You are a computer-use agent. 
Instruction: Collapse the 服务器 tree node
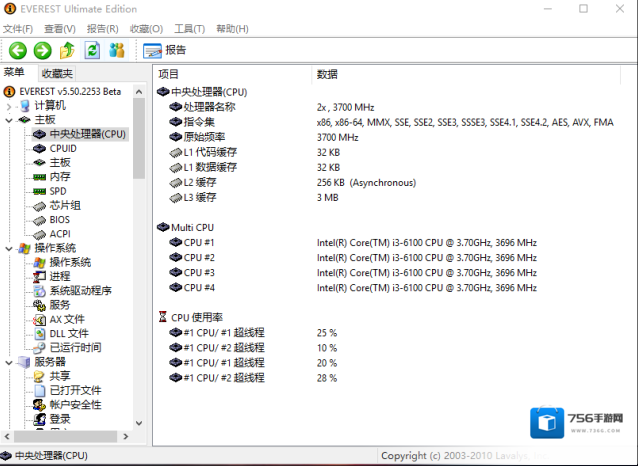tap(9, 363)
